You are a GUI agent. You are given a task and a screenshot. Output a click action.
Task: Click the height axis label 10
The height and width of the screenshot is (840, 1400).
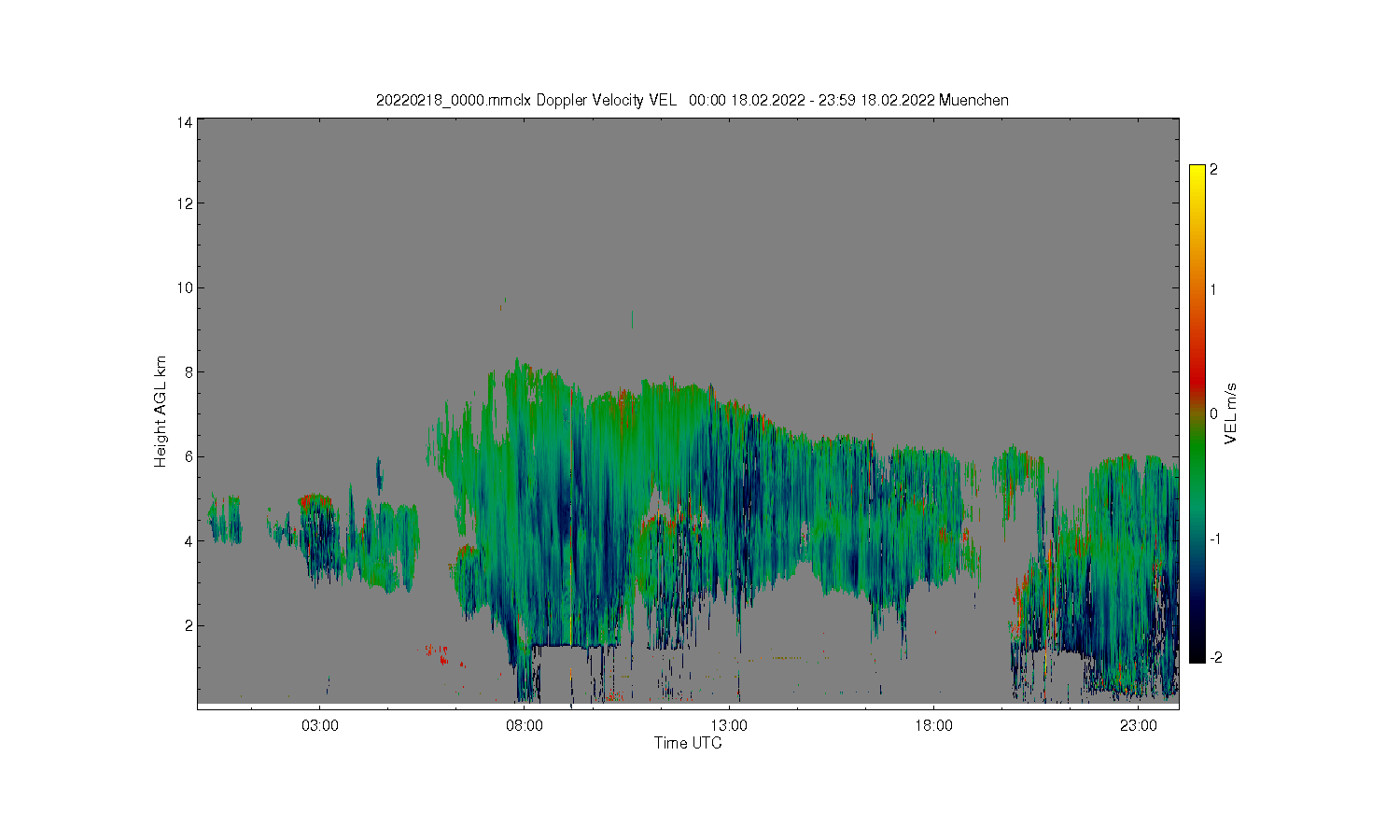pos(185,287)
